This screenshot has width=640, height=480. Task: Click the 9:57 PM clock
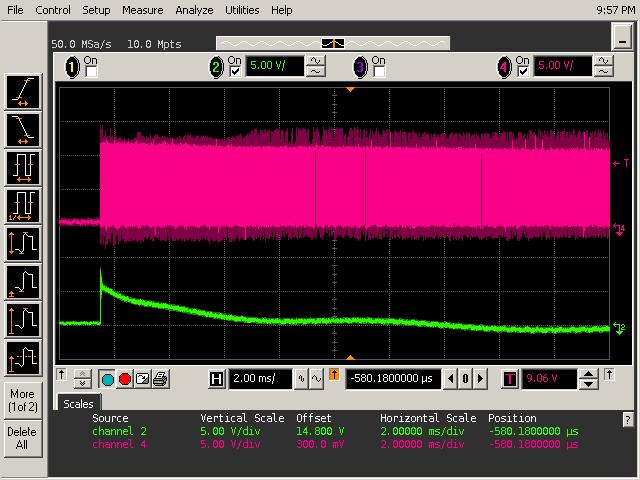pos(615,10)
